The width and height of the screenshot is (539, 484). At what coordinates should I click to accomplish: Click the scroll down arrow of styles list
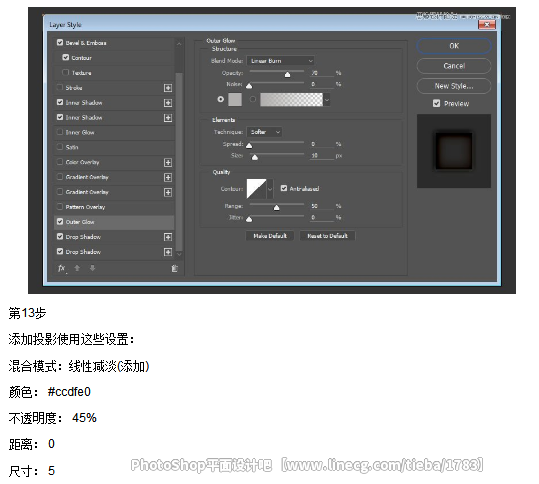tap(179, 254)
